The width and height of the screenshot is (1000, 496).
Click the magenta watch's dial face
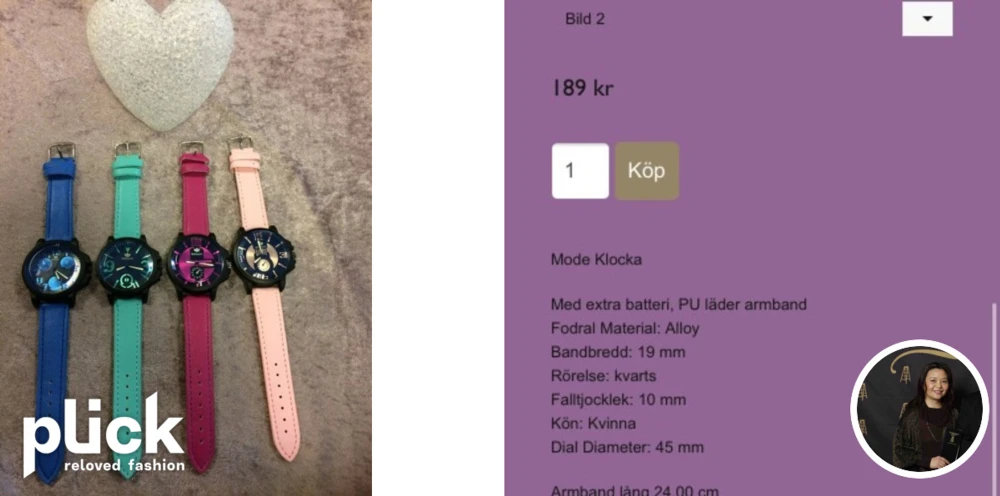point(197,265)
